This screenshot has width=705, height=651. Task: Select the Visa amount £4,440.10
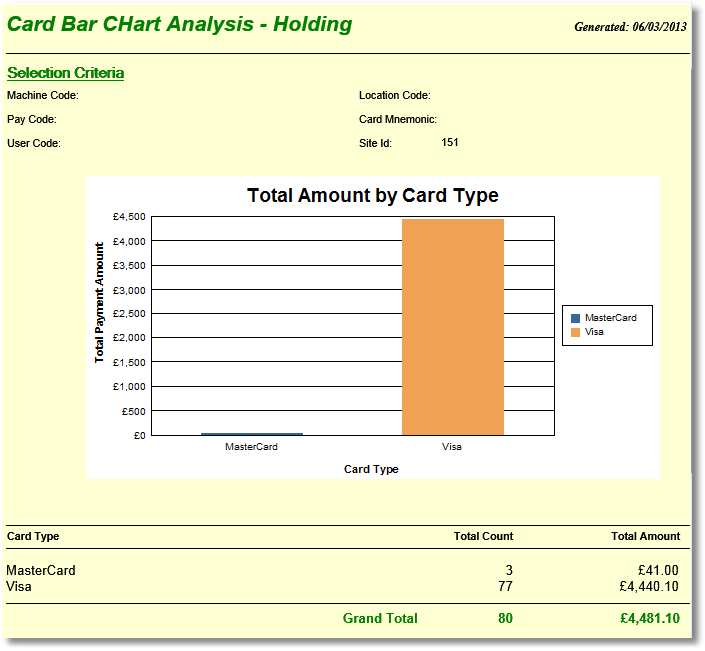pyautogui.click(x=649, y=587)
